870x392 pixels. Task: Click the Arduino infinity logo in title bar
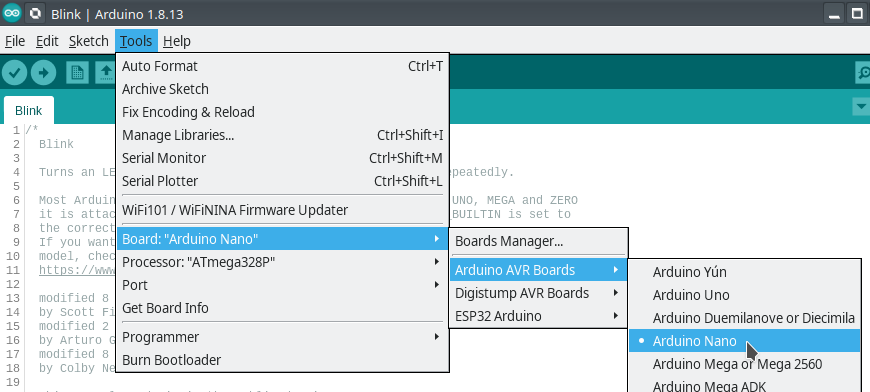click(11, 13)
